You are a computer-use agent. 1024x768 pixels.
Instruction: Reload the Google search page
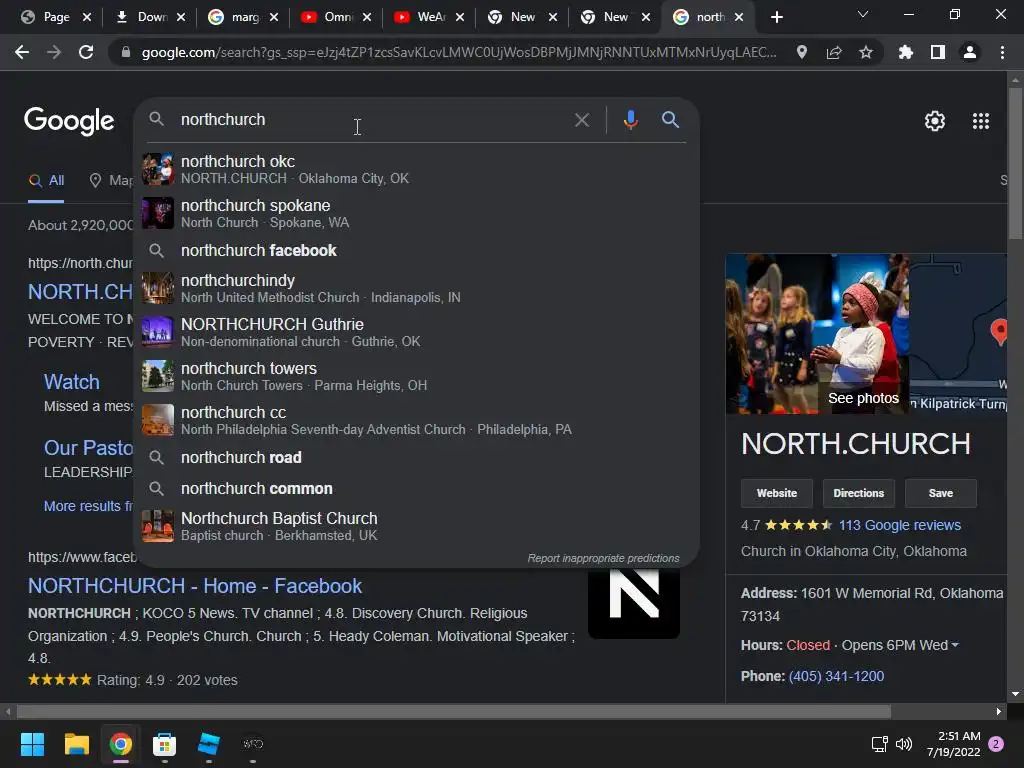click(86, 52)
